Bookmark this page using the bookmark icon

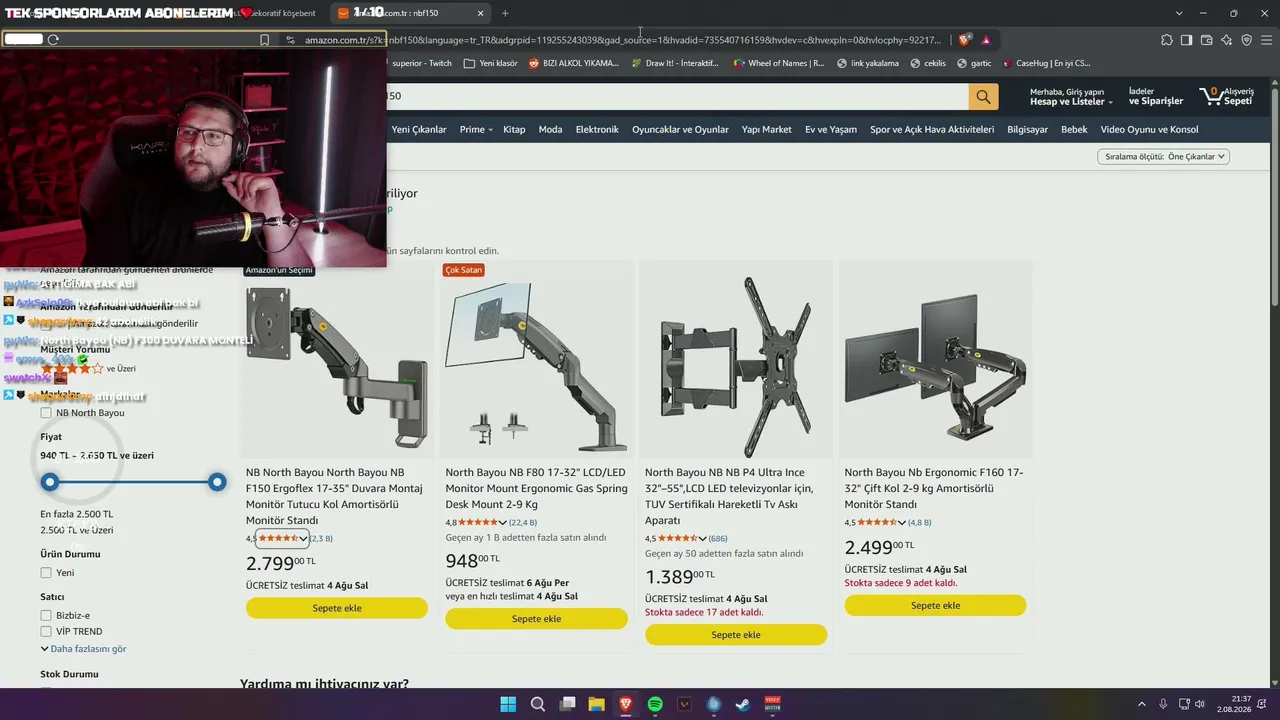click(x=264, y=40)
